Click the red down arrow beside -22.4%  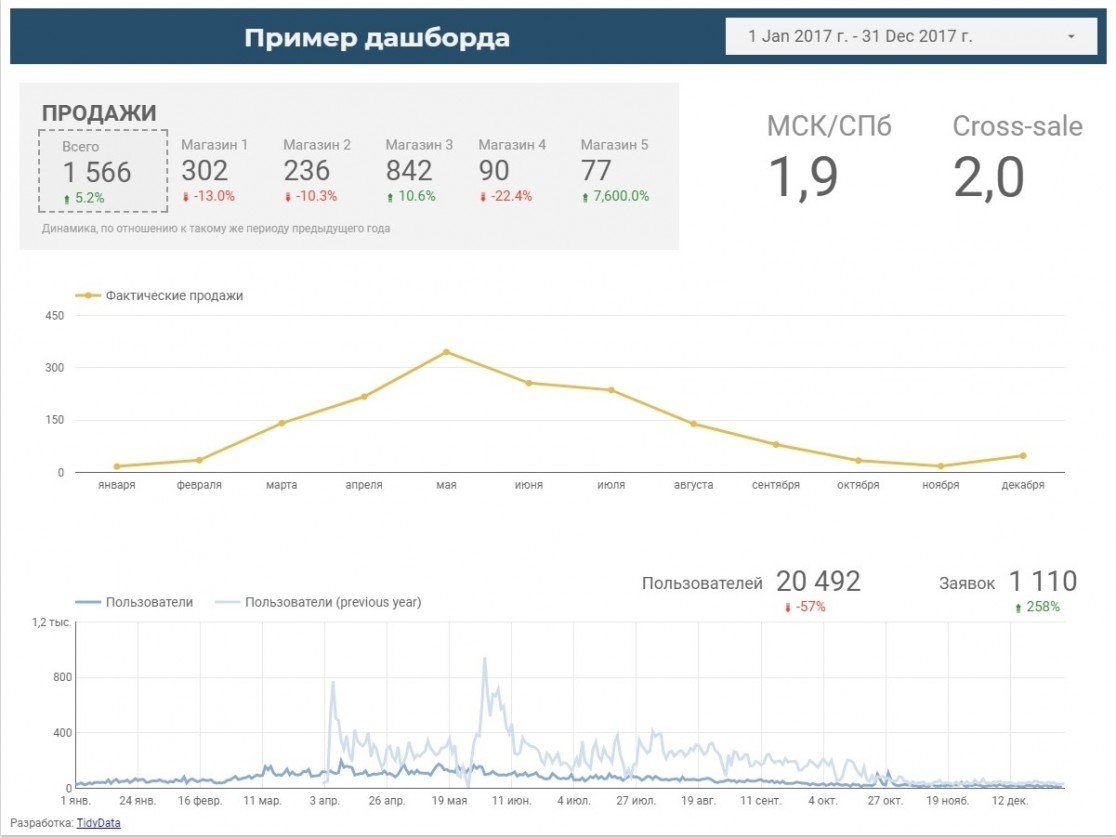point(483,197)
